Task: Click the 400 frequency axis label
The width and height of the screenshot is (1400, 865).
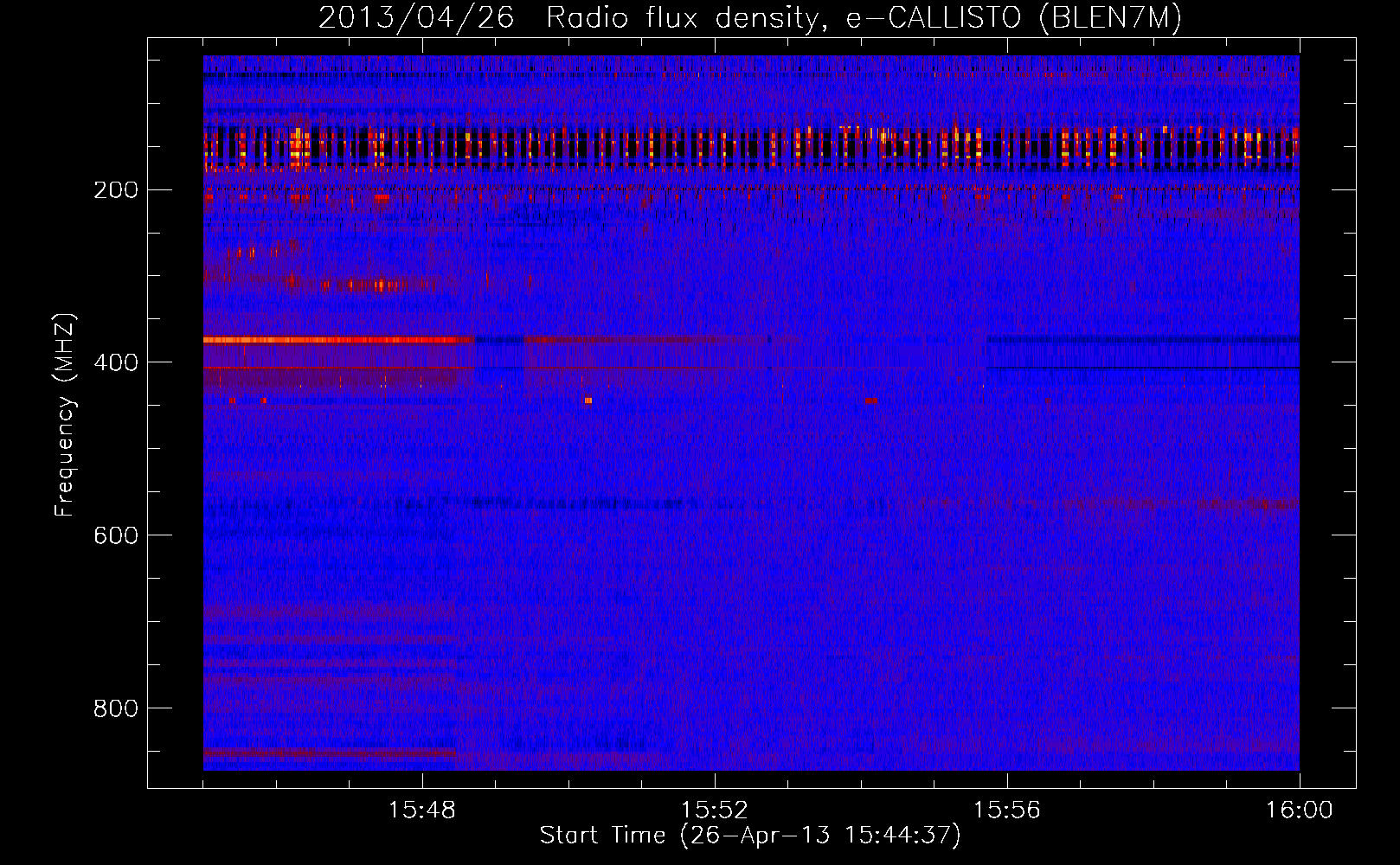Action: click(116, 362)
